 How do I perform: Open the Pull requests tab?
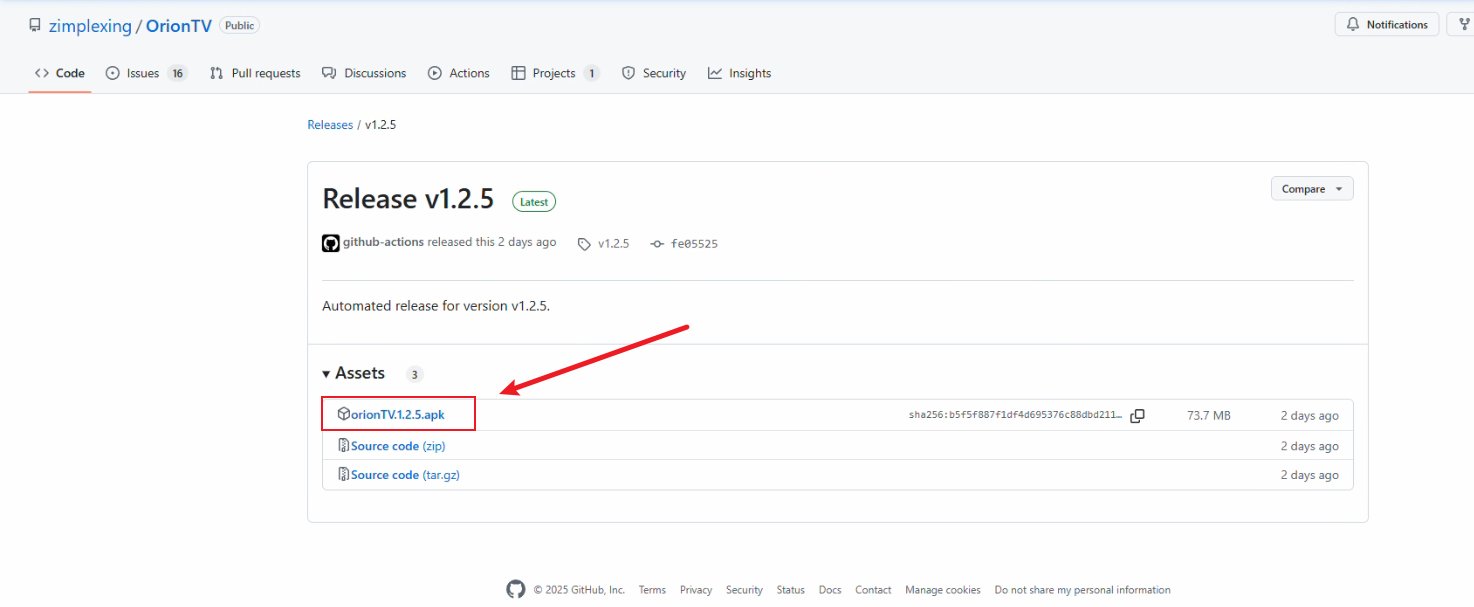255,73
